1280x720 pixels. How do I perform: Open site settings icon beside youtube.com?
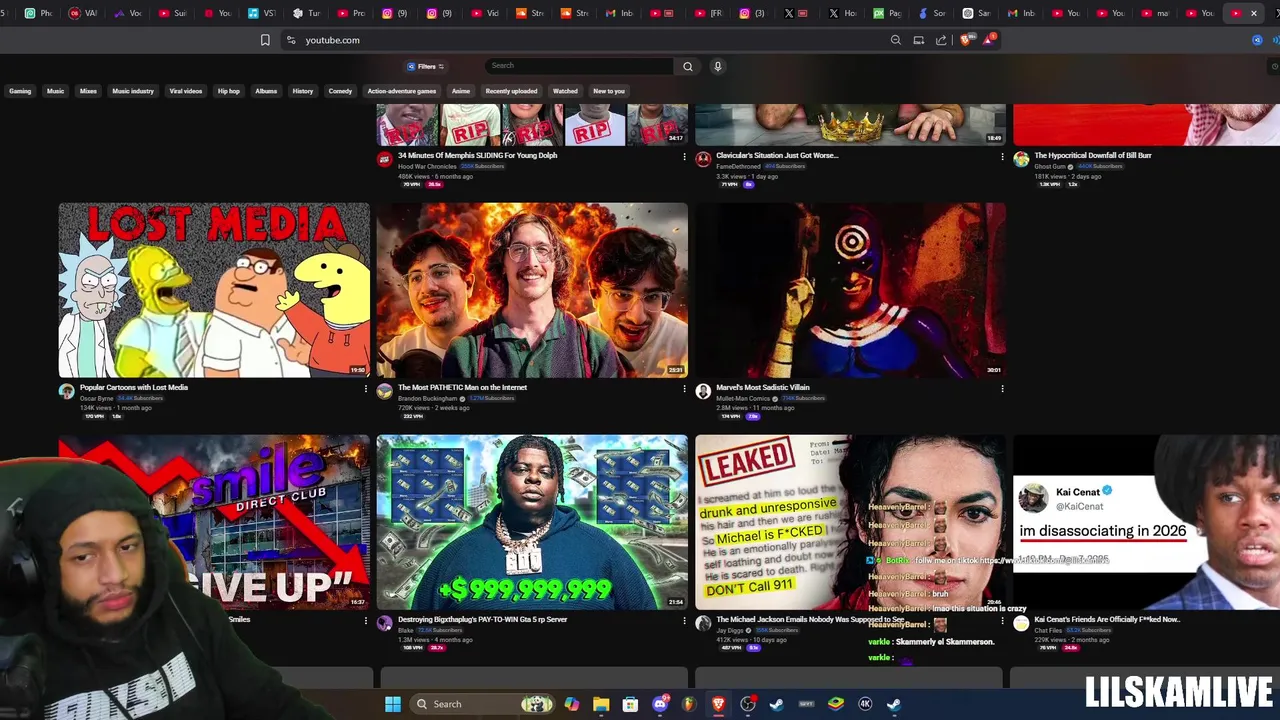[x=291, y=40]
